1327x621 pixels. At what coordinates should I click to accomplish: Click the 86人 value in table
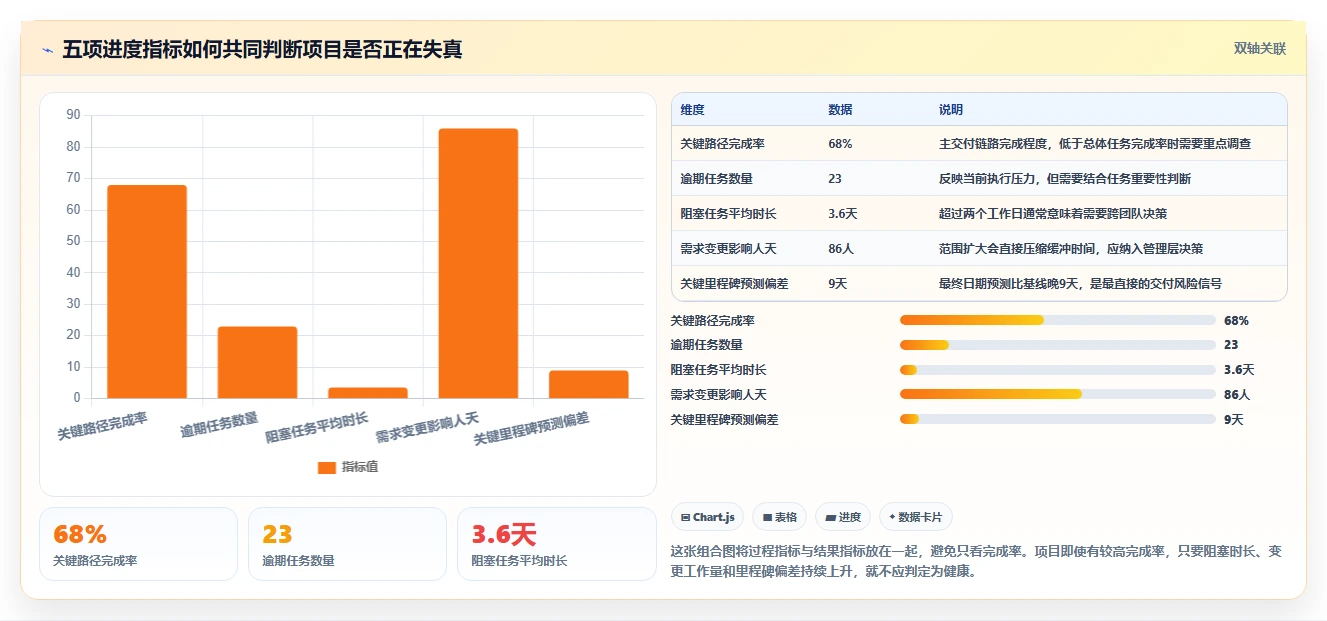(x=841, y=249)
